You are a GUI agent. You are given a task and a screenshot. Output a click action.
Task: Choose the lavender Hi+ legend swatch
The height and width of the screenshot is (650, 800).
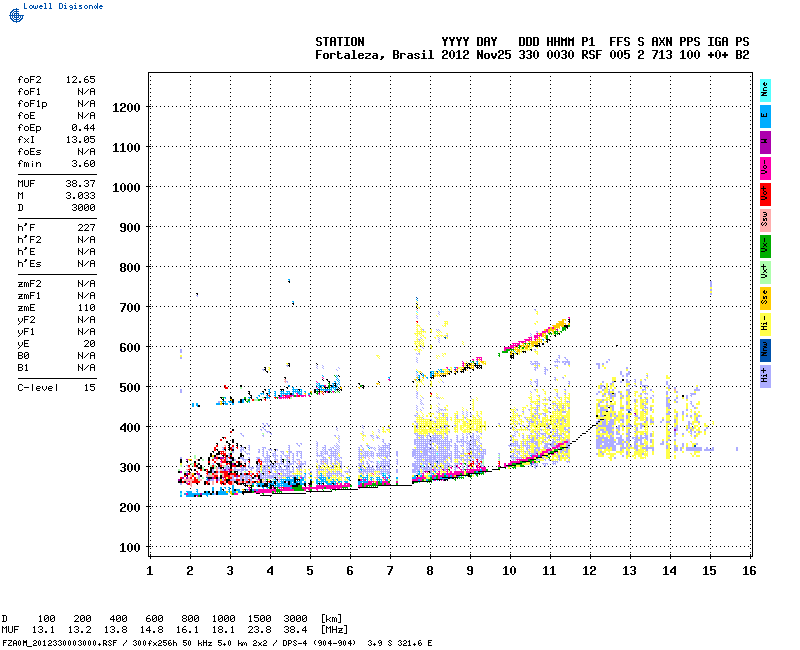[x=765, y=377]
